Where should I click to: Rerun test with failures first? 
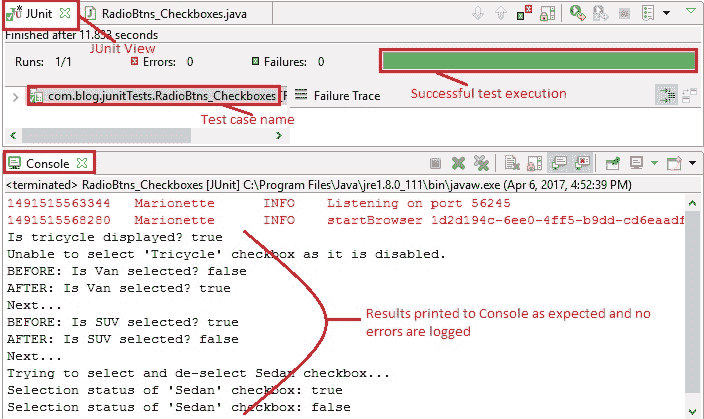(x=600, y=13)
